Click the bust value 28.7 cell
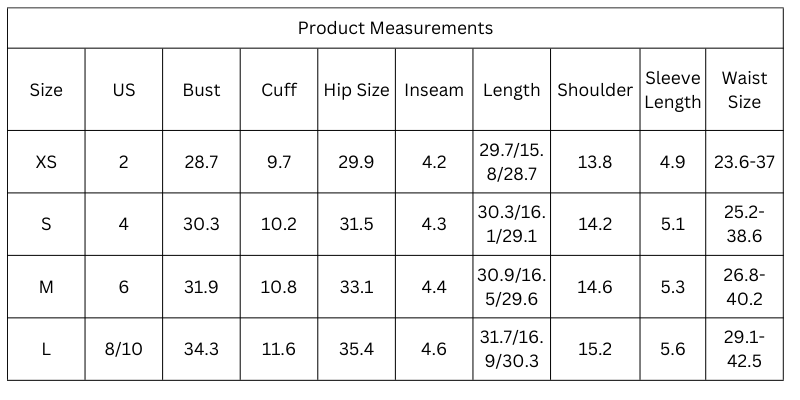Viewport: 800px width, 400px height. [x=202, y=162]
